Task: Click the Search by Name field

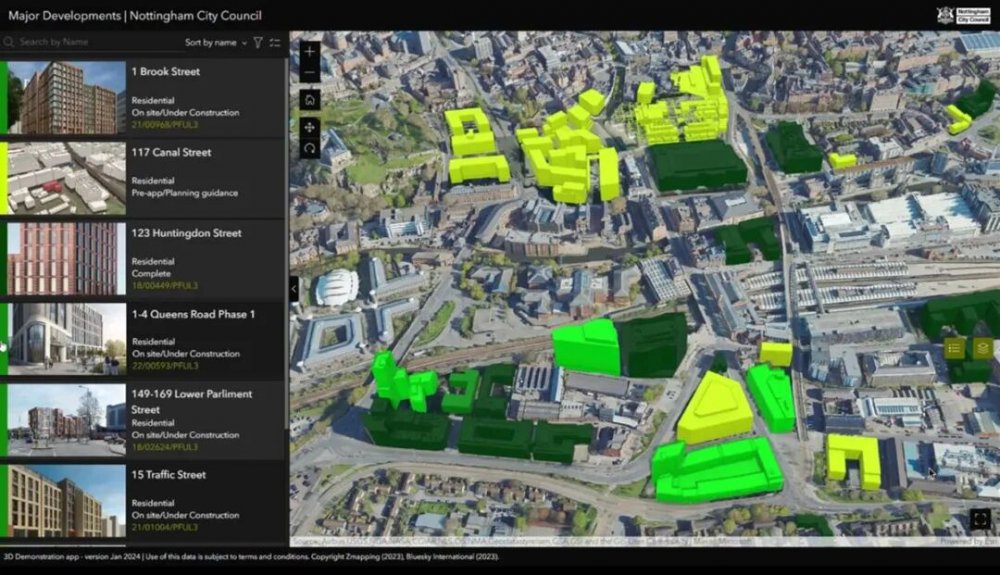Action: point(96,42)
